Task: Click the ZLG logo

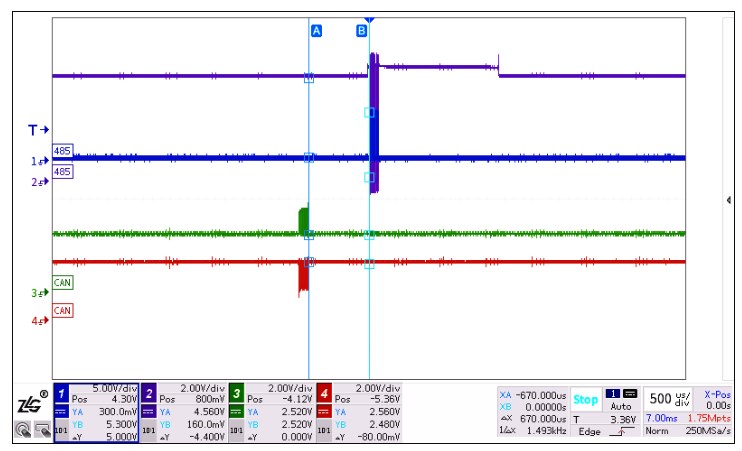Action: tap(32, 402)
